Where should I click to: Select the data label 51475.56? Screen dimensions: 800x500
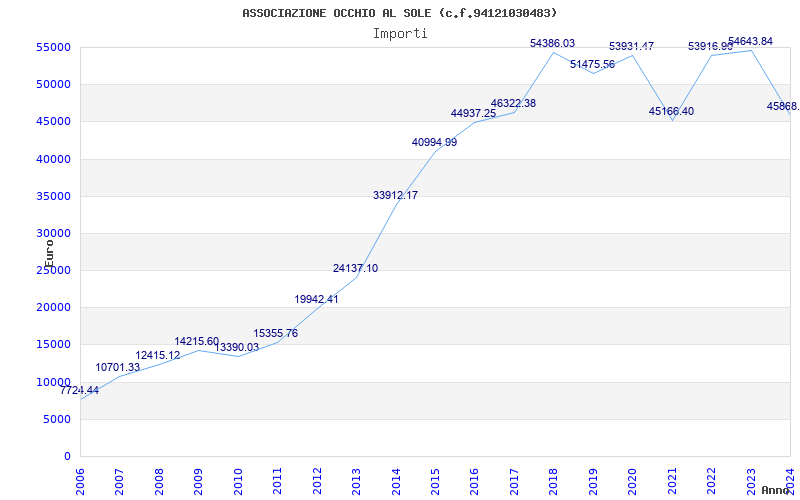[x=592, y=64]
